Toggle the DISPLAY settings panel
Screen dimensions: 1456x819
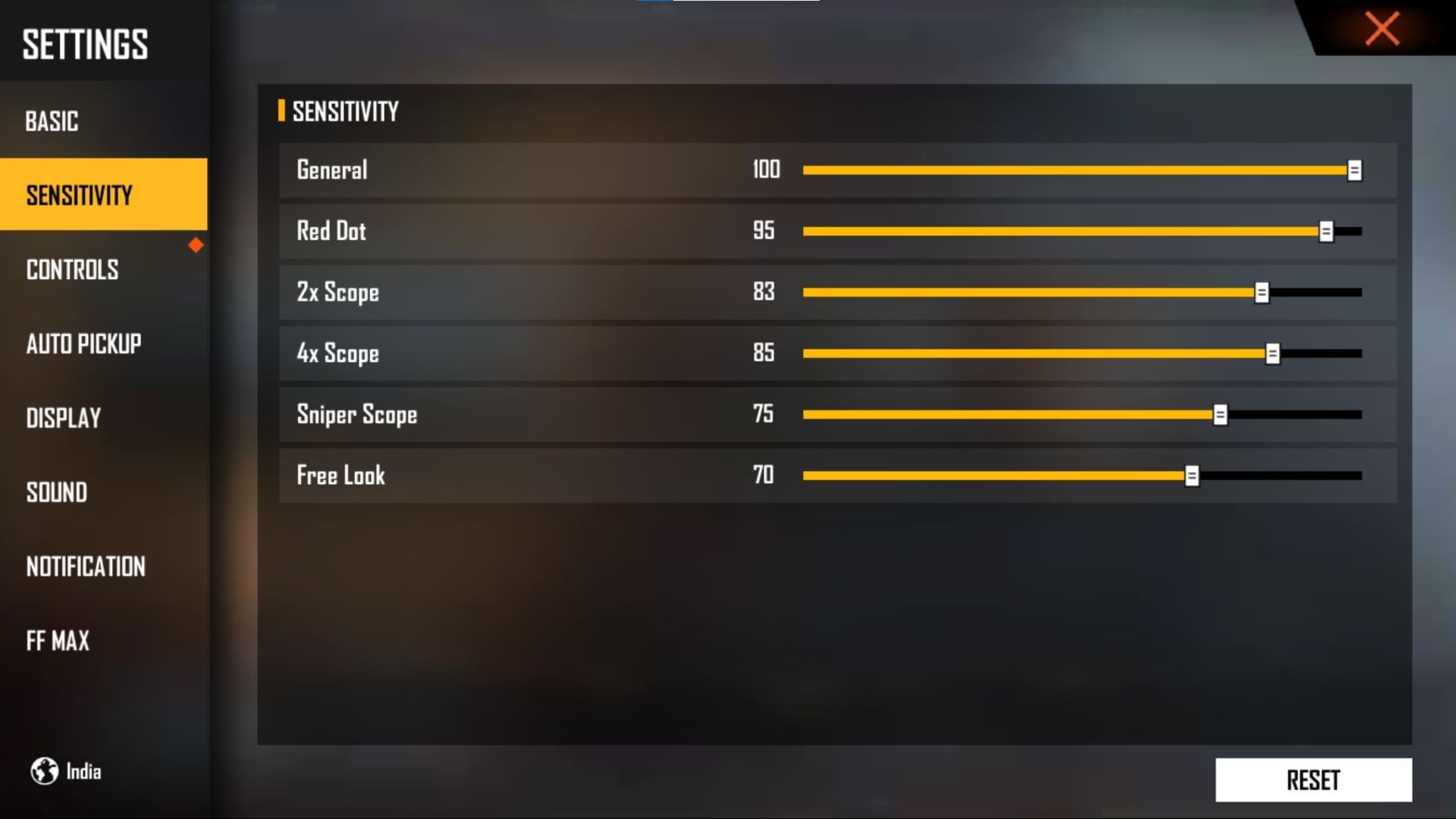click(64, 418)
